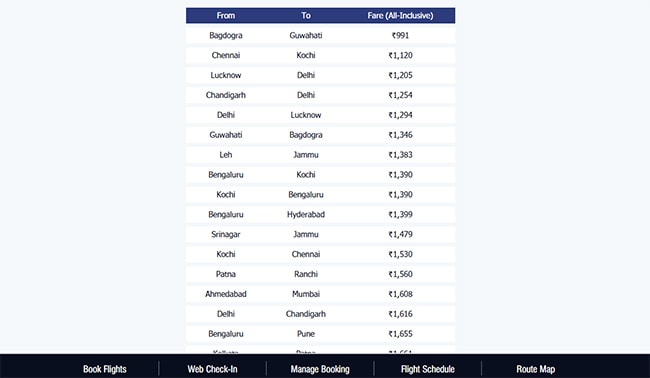Click the Fare (All-Inclusive) column header
The image size is (650, 378).
coord(400,16)
